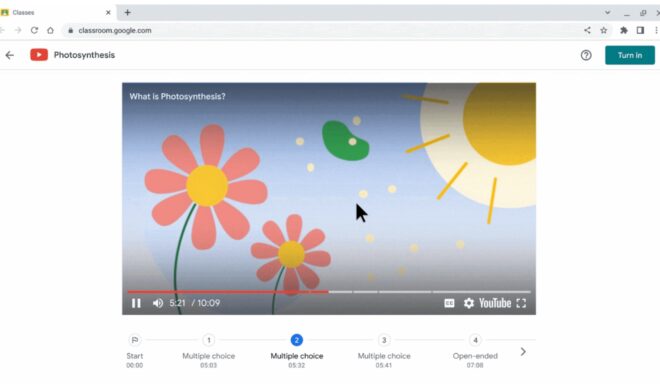Bookmark this page with the star icon
This screenshot has height=389, width=660.
pyautogui.click(x=604, y=30)
